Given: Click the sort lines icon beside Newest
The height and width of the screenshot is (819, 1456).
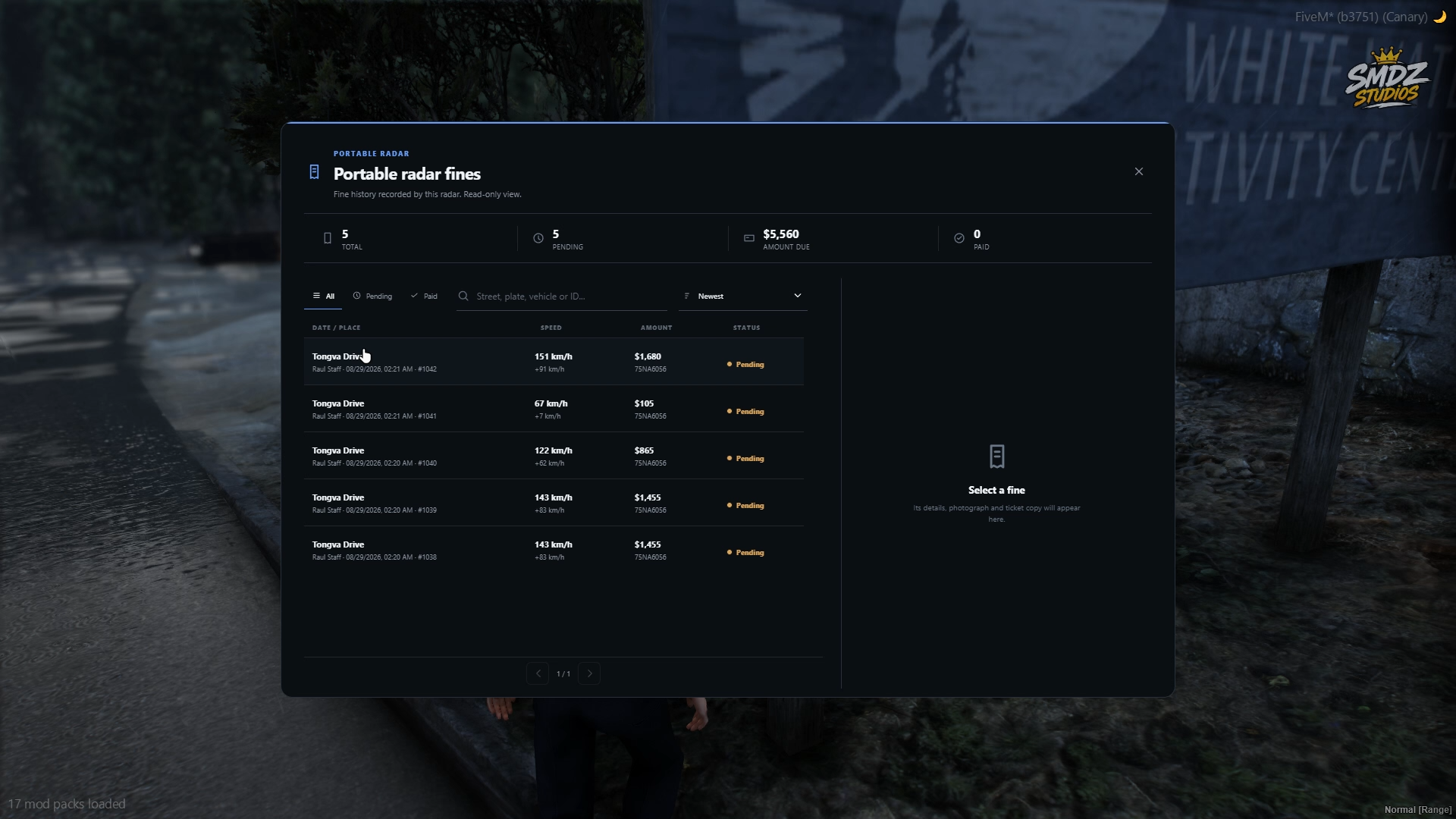Looking at the screenshot, I should point(687,296).
